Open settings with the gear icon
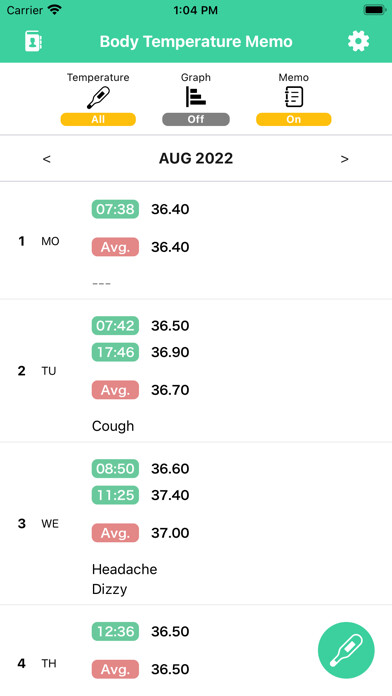Image resolution: width=392 pixels, height=696 pixels. [358, 41]
